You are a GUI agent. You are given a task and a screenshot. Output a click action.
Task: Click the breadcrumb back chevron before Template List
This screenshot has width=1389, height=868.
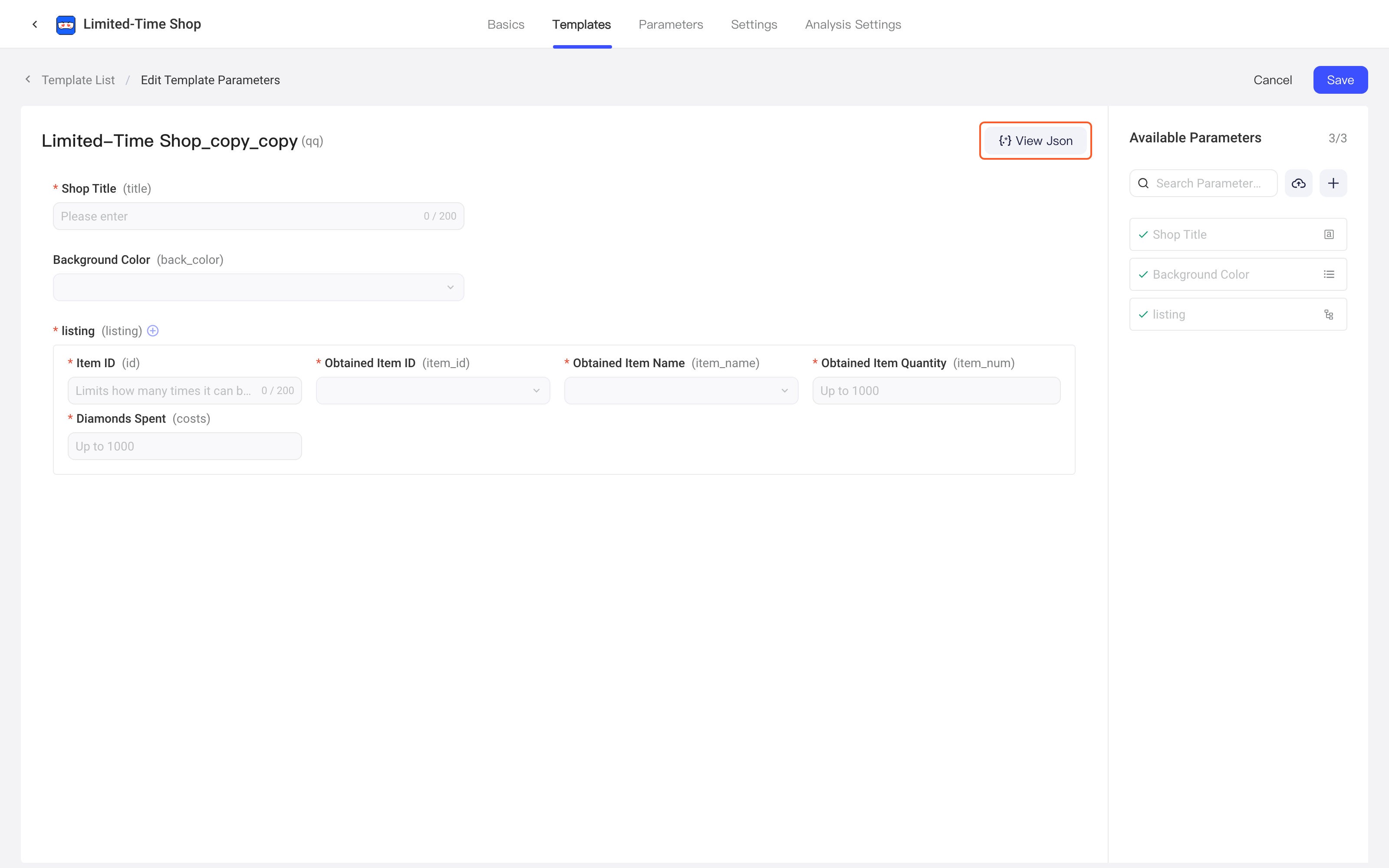click(x=27, y=79)
